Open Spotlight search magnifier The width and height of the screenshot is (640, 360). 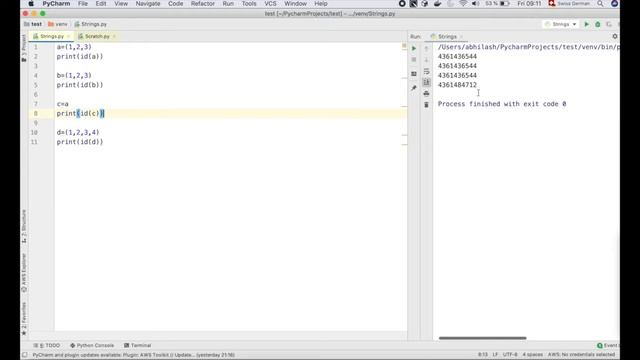point(600,4)
